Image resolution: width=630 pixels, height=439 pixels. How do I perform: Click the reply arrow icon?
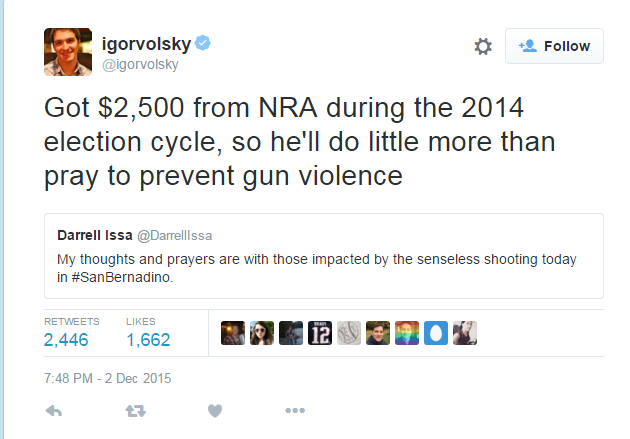pos(54,410)
